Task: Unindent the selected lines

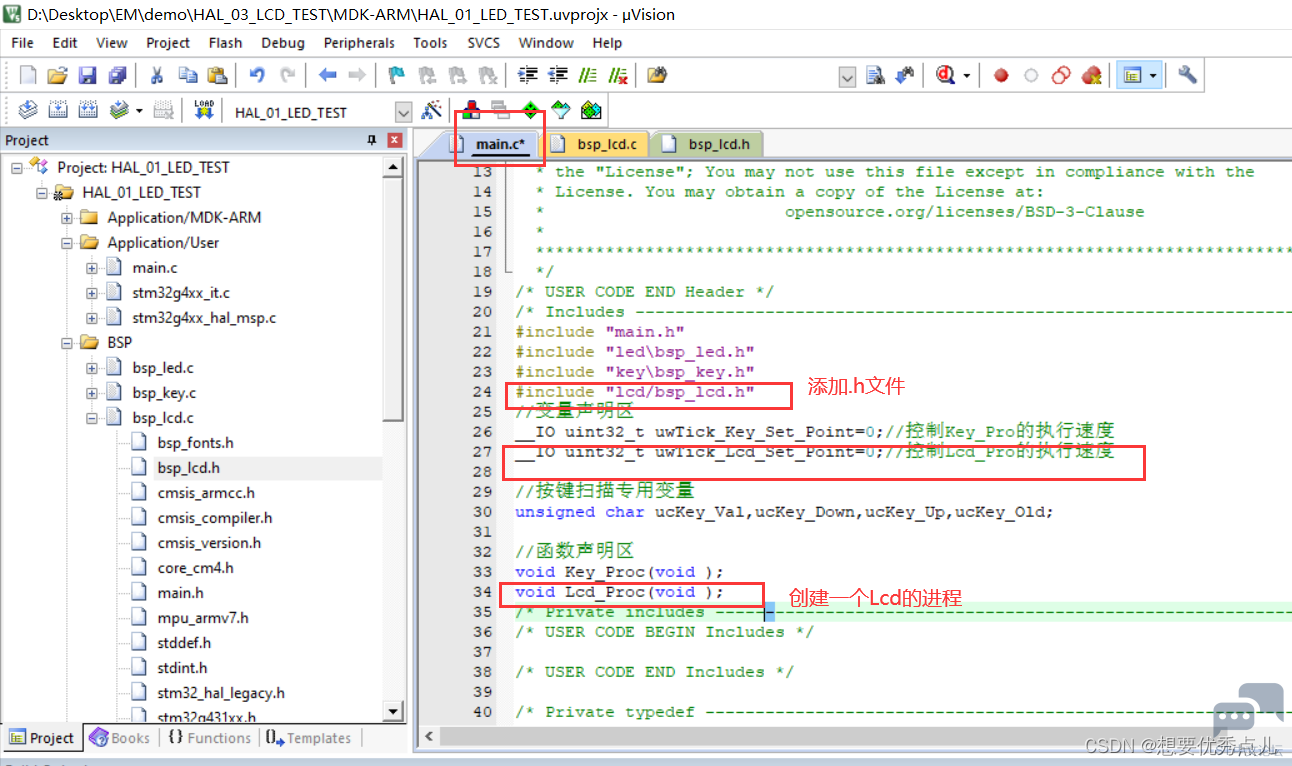Action: tap(558, 75)
